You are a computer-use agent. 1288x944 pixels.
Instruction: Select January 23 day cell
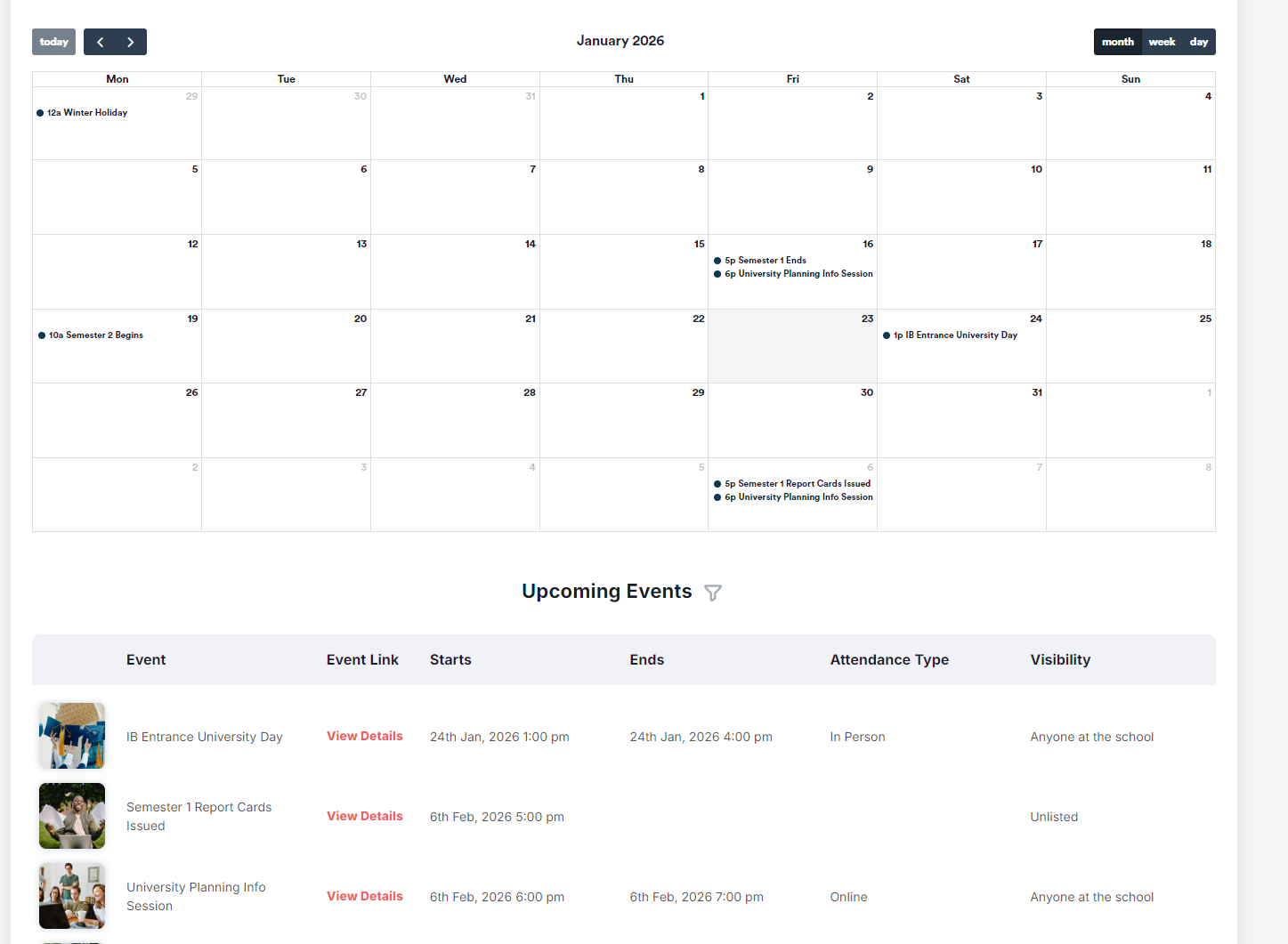[792, 351]
